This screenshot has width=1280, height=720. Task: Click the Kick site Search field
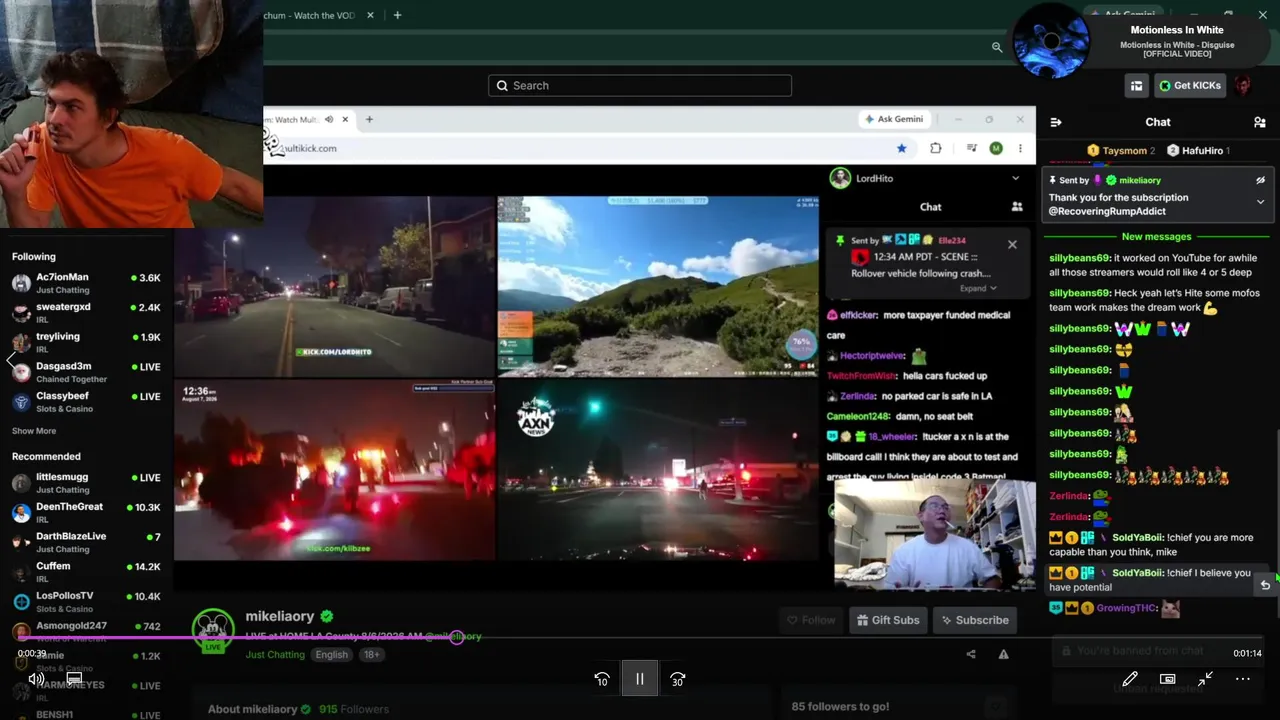point(640,86)
